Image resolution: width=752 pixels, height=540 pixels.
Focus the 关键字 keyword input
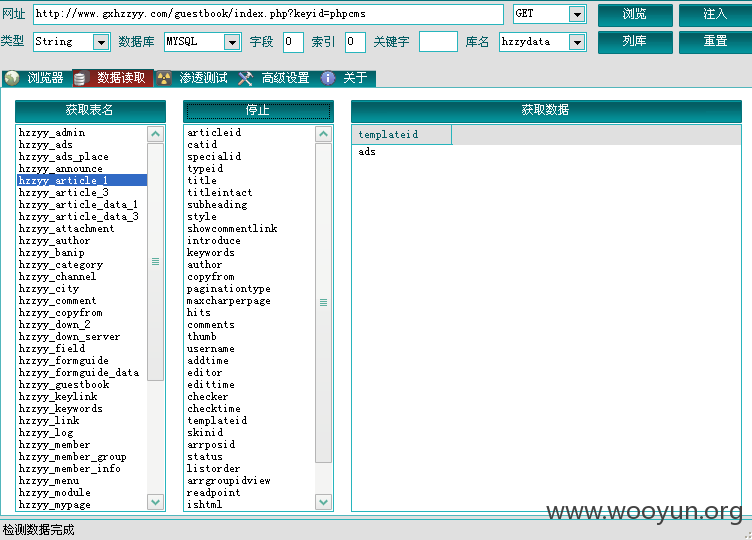(x=438, y=42)
